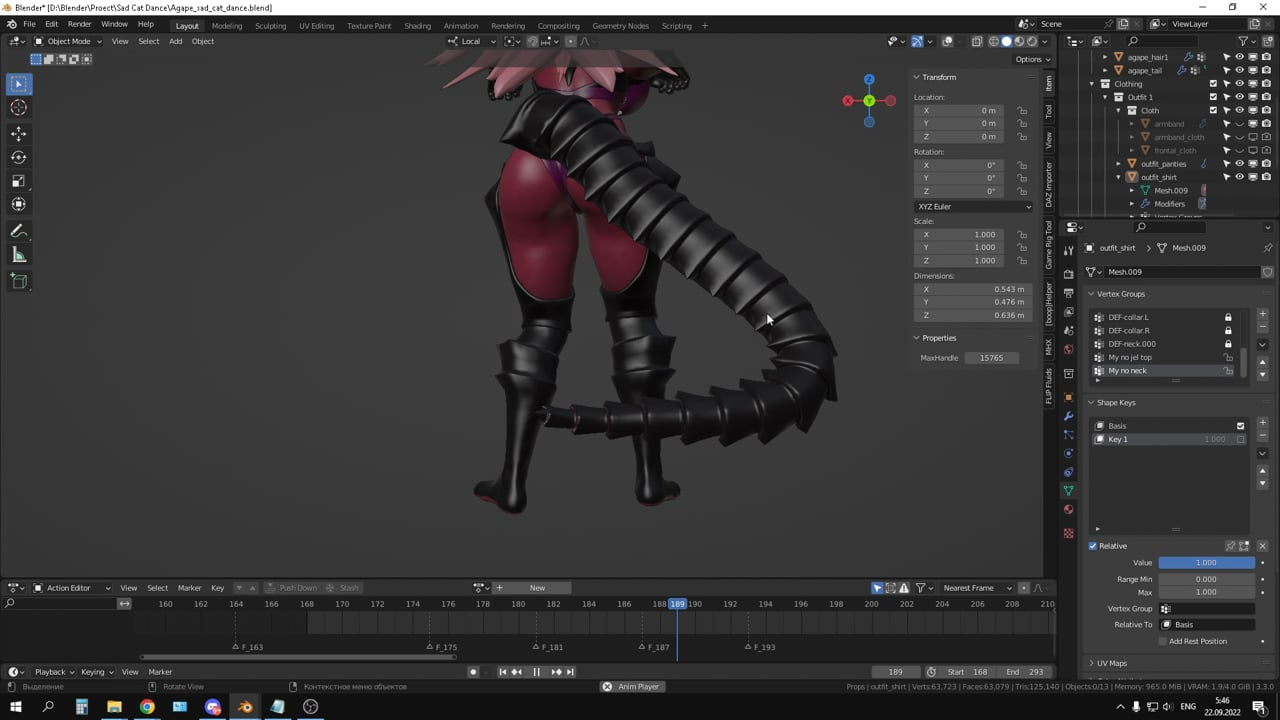Pause the animation playback
The image size is (1280, 720).
pos(536,672)
